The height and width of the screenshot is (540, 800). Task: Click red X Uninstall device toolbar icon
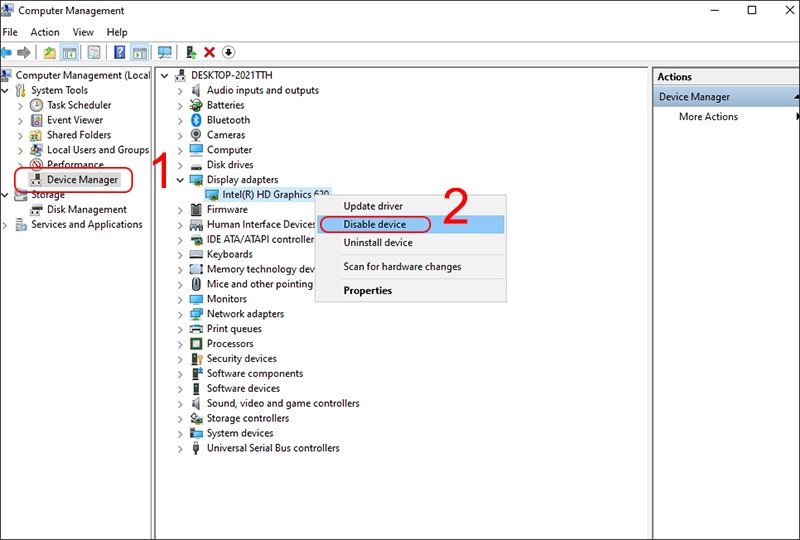(x=209, y=52)
